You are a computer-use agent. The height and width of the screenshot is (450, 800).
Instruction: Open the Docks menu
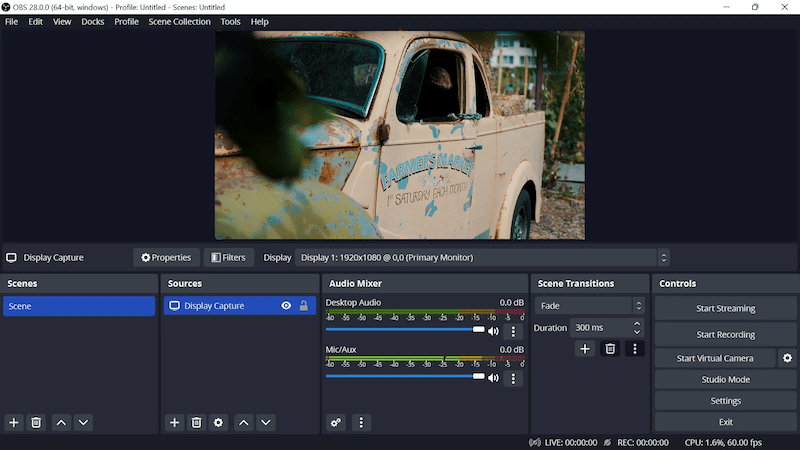click(92, 22)
